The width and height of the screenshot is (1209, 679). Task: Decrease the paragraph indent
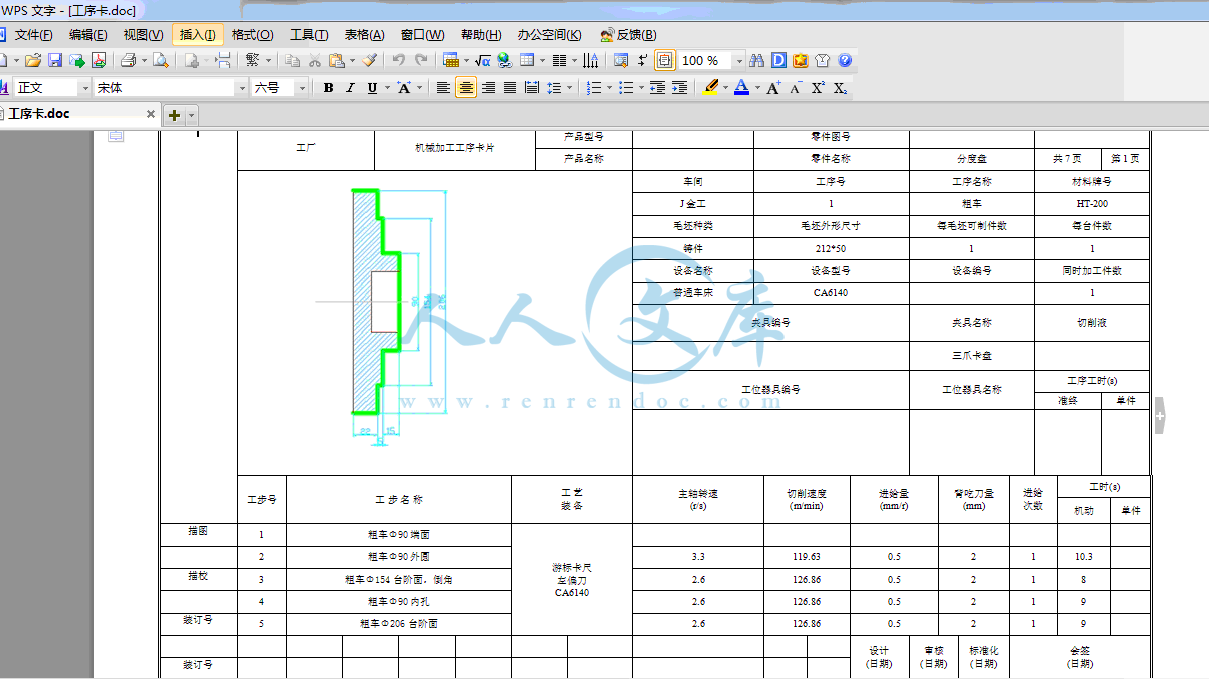[657, 88]
